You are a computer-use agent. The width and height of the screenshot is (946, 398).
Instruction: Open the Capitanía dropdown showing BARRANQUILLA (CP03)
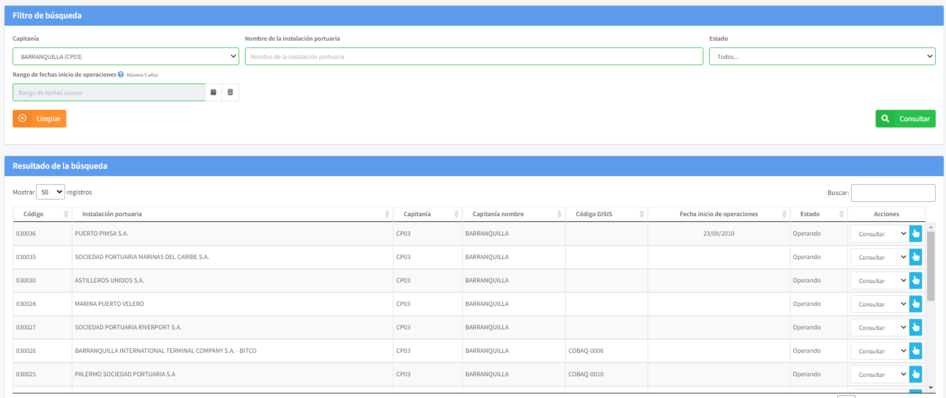pos(125,57)
